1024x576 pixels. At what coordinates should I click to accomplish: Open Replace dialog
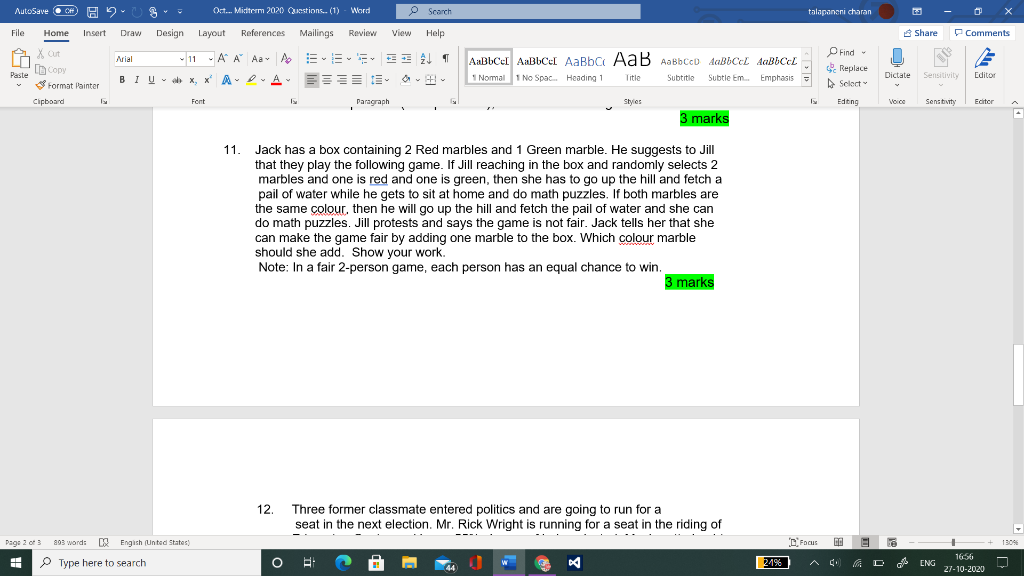(847, 68)
